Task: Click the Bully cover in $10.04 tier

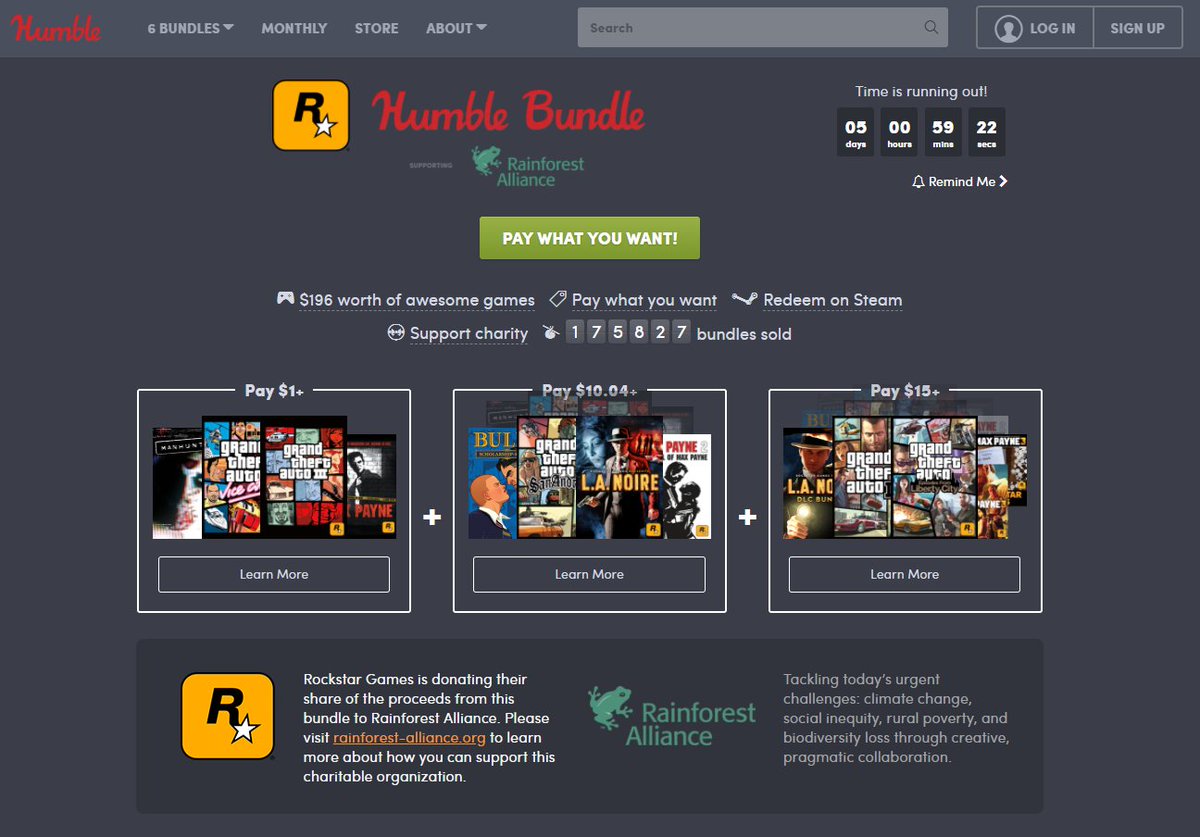Action: [492, 483]
